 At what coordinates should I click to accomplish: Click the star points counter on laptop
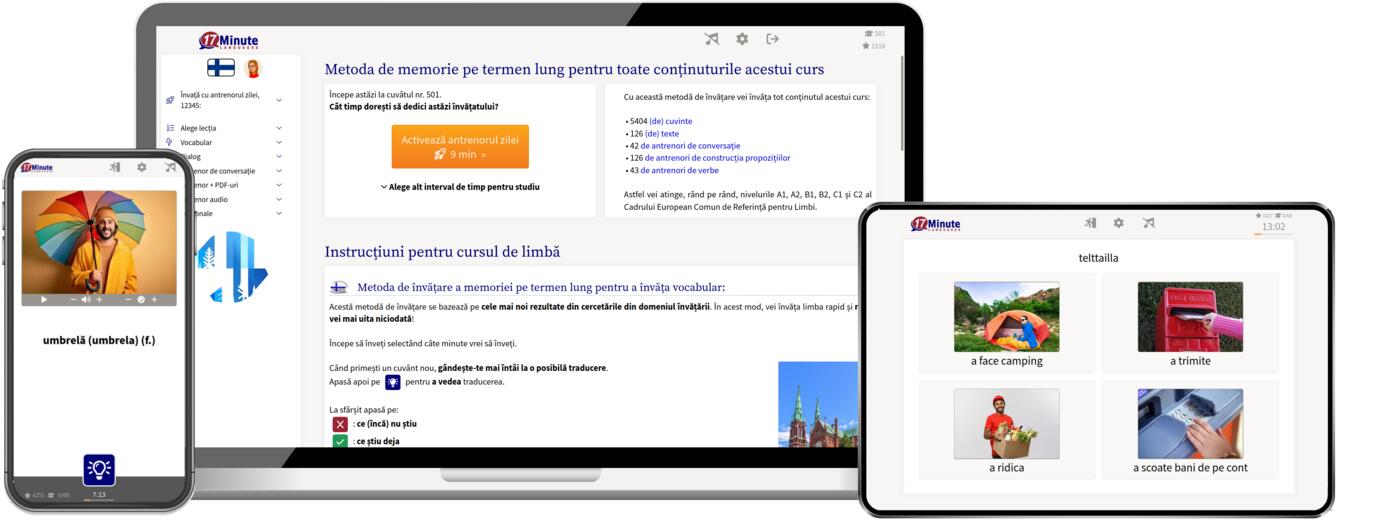pyautogui.click(x=873, y=46)
